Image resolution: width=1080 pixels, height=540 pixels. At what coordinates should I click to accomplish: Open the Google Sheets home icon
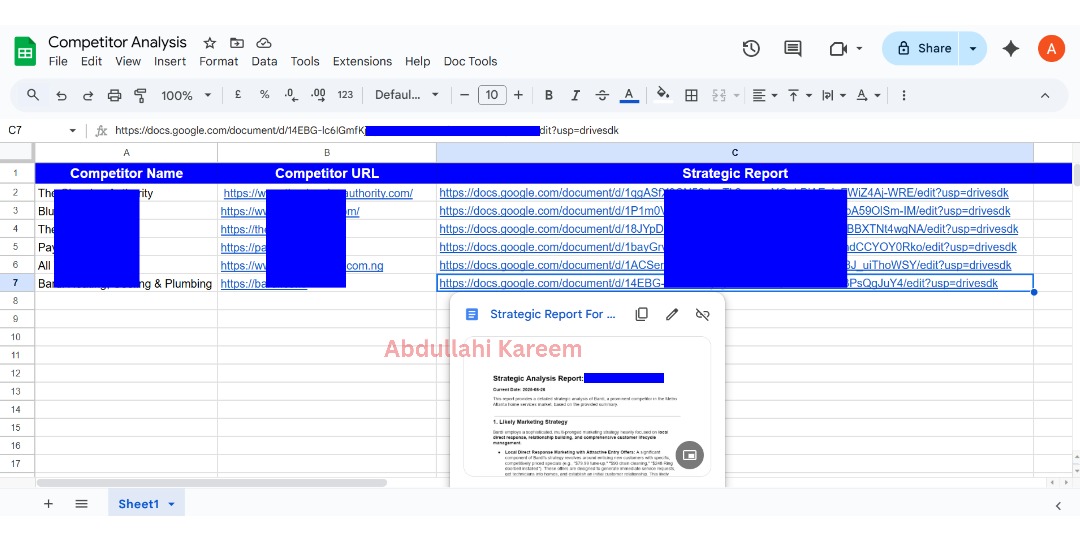coord(25,52)
